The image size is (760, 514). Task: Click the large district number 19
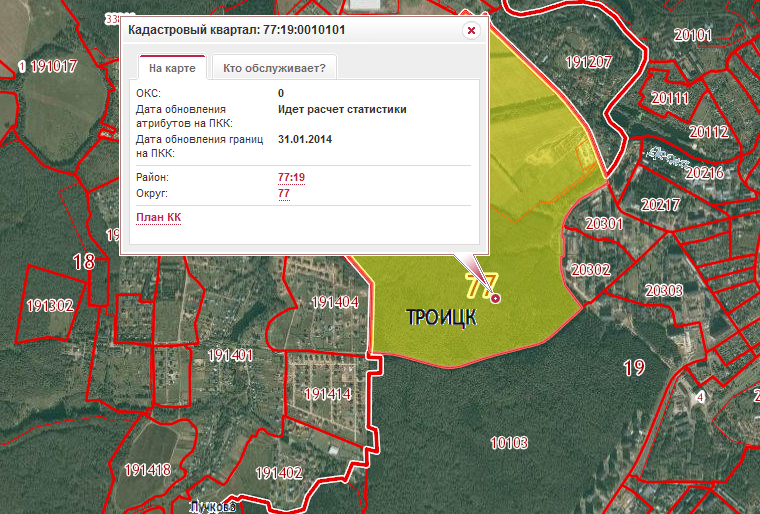(x=634, y=368)
